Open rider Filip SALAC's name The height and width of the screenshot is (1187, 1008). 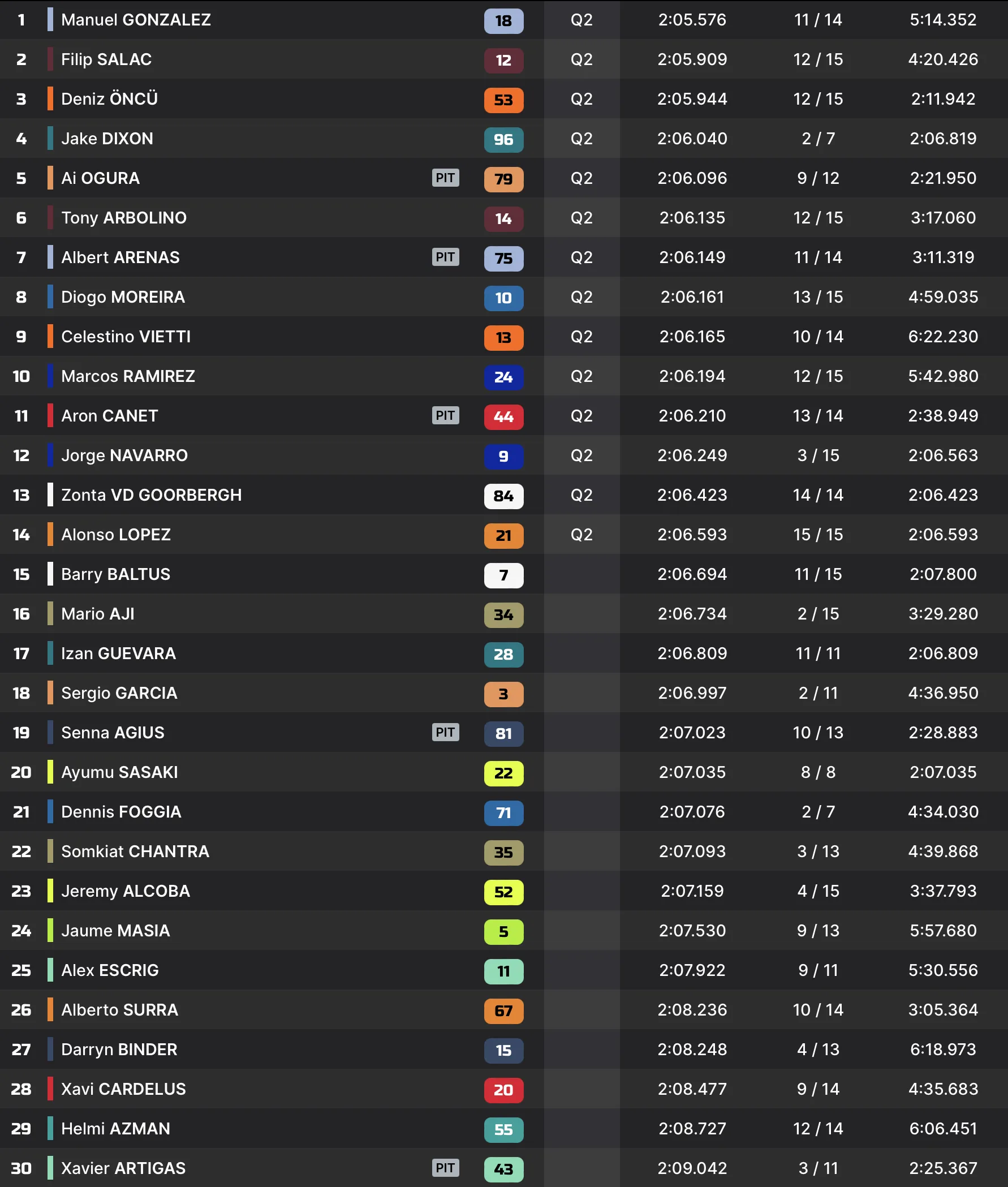click(x=106, y=59)
